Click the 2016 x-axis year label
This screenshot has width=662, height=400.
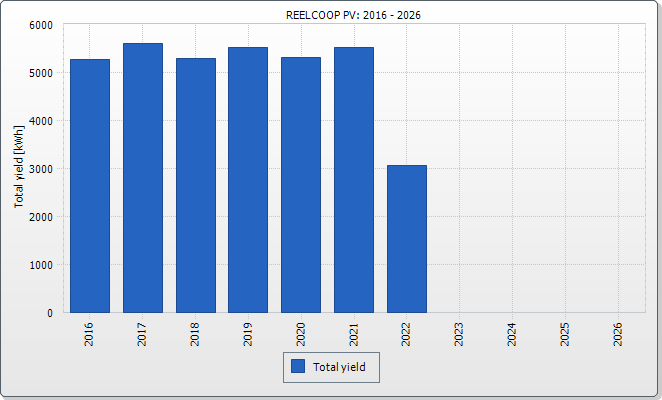pos(90,334)
